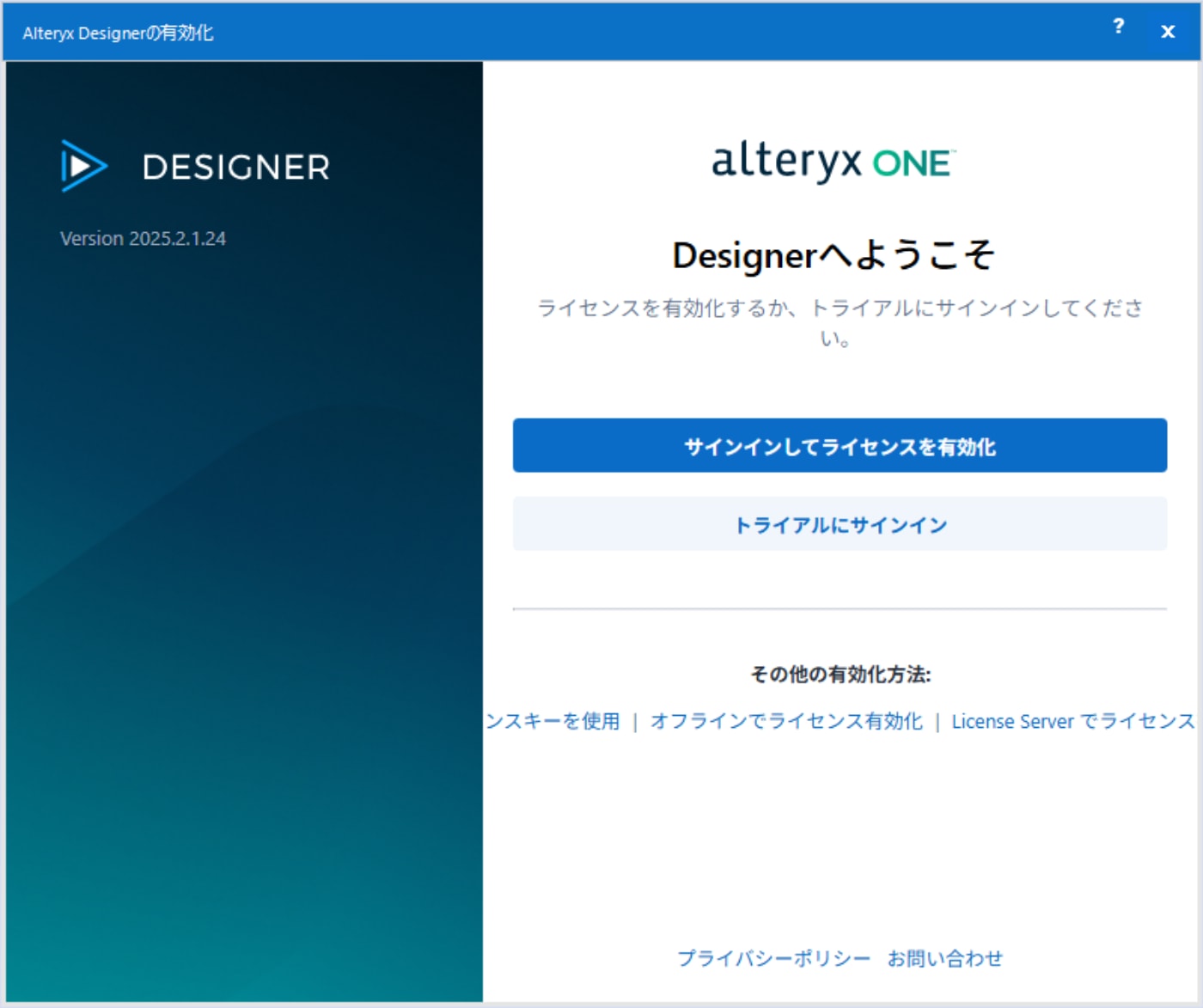Open お問い合わせ contact link
This screenshot has height=1008, width=1203.
coord(947,957)
